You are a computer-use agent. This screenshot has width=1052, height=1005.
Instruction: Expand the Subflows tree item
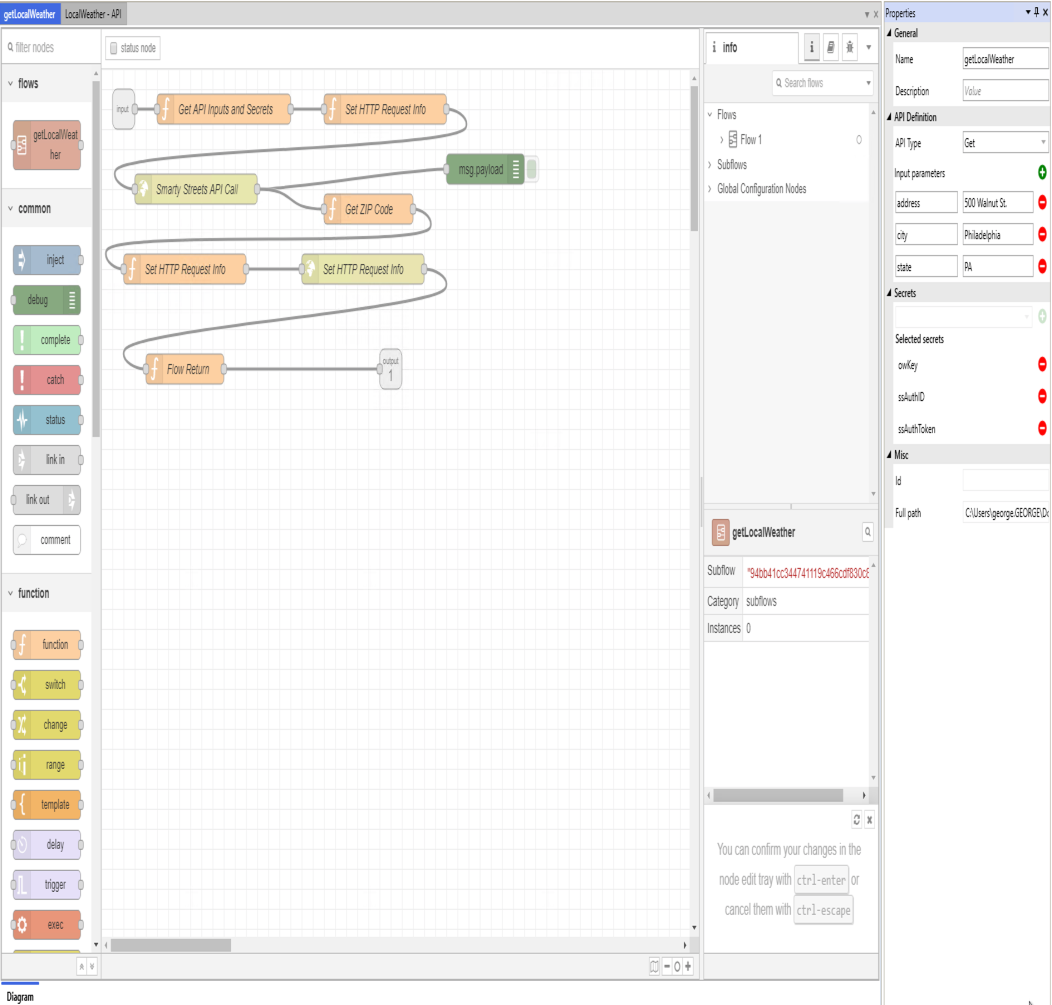(710, 165)
